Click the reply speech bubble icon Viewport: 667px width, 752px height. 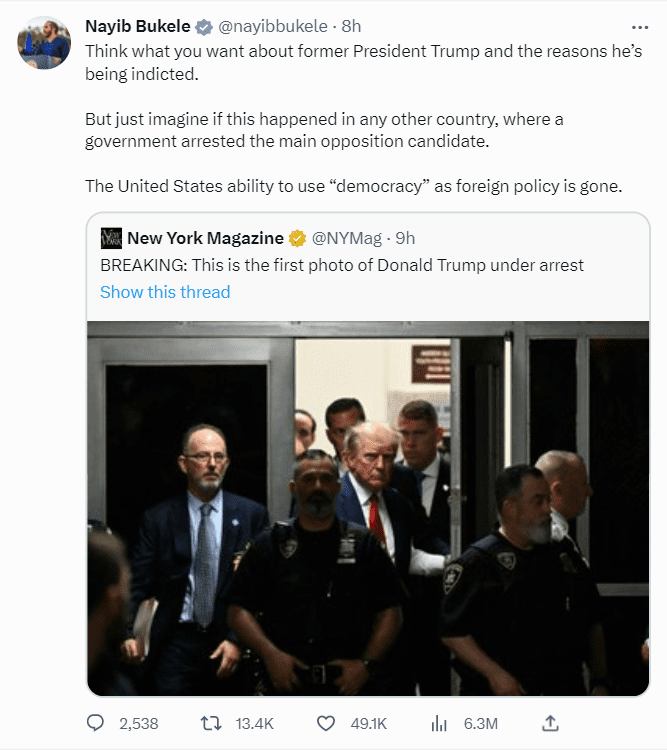96,723
